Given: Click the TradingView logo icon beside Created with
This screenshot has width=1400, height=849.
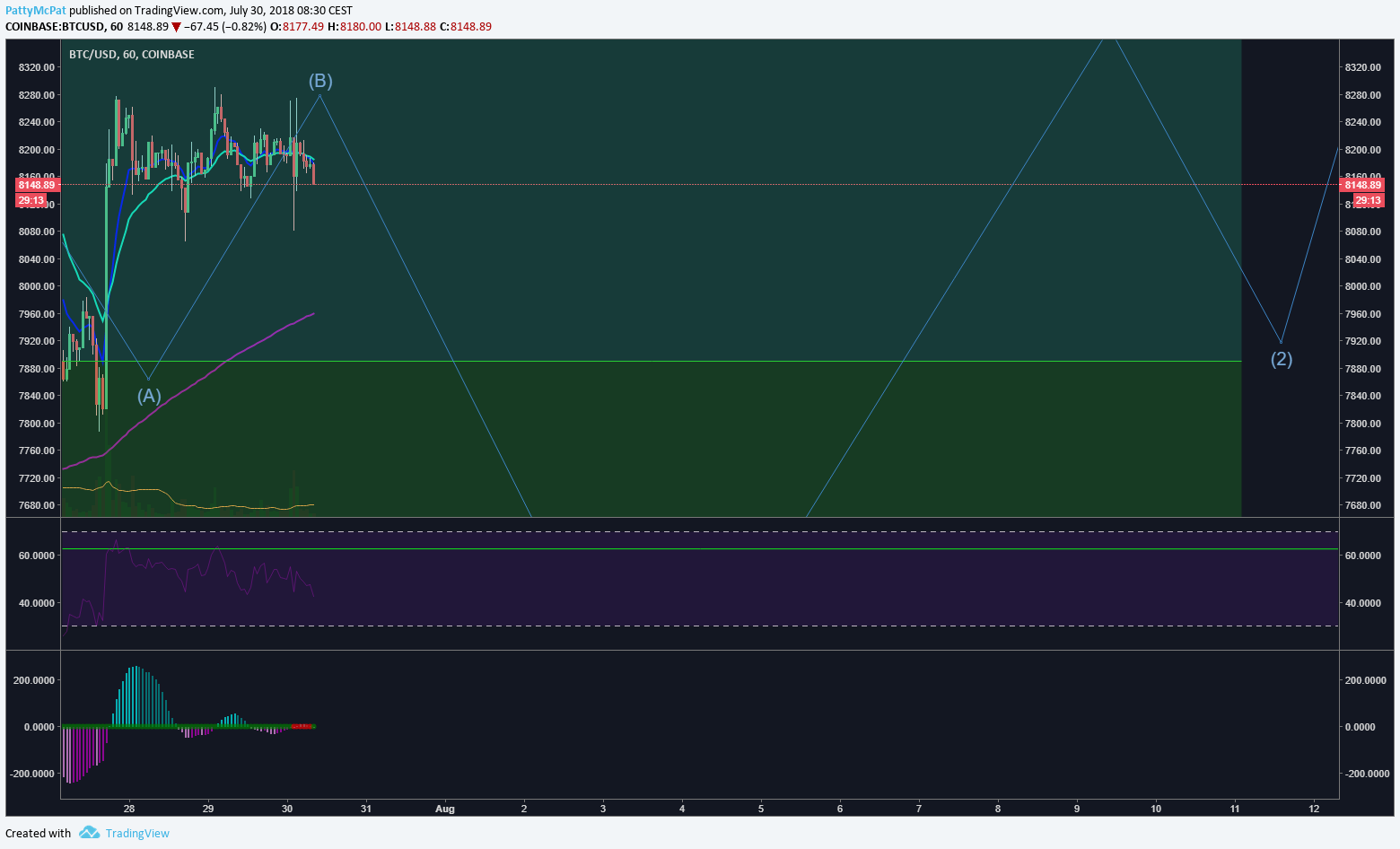Looking at the screenshot, I should (89, 833).
